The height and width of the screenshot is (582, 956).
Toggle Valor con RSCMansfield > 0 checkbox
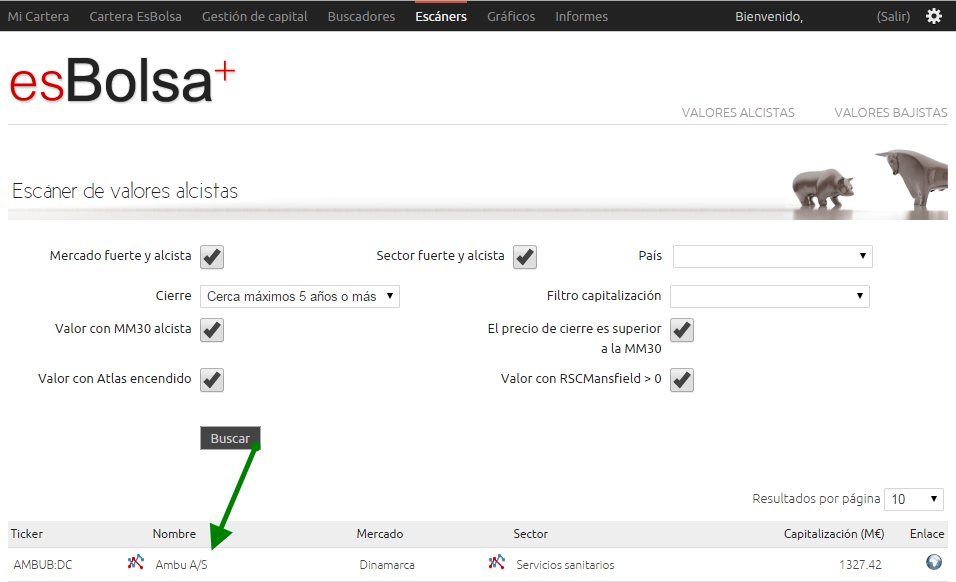pos(682,380)
